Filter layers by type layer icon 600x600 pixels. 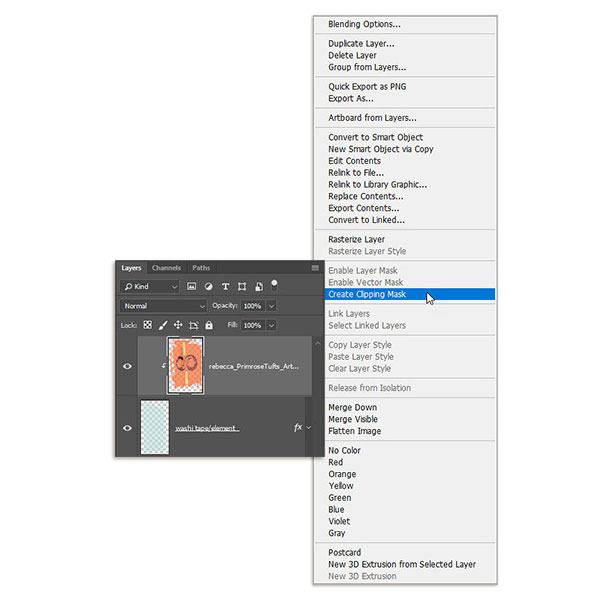(x=225, y=286)
